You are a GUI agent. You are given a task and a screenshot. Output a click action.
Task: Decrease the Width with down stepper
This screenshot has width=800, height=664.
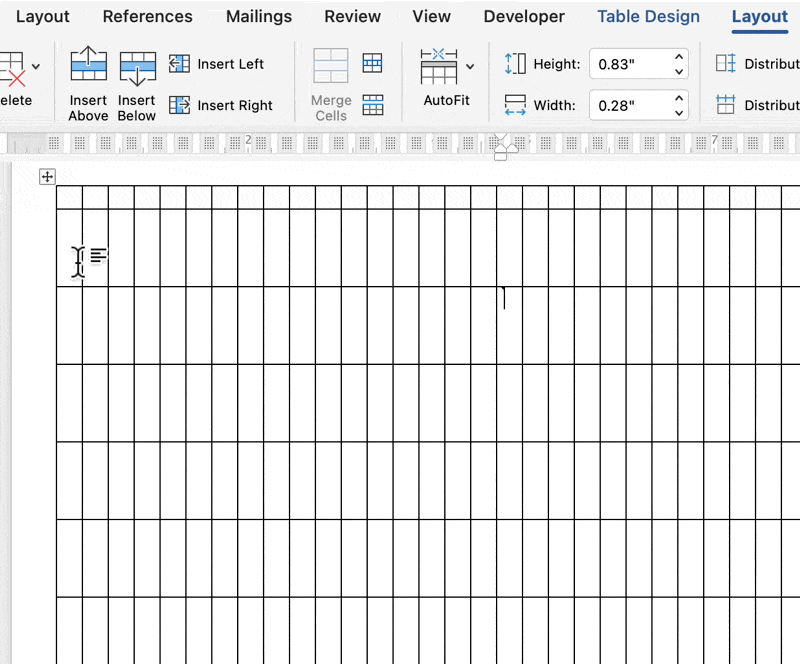coord(679,113)
